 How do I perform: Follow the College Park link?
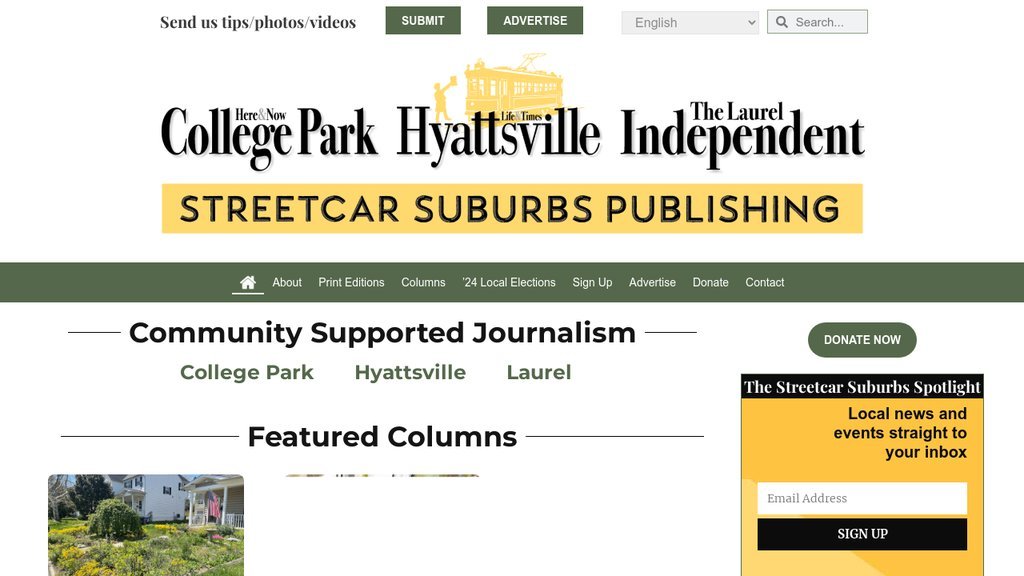(247, 372)
